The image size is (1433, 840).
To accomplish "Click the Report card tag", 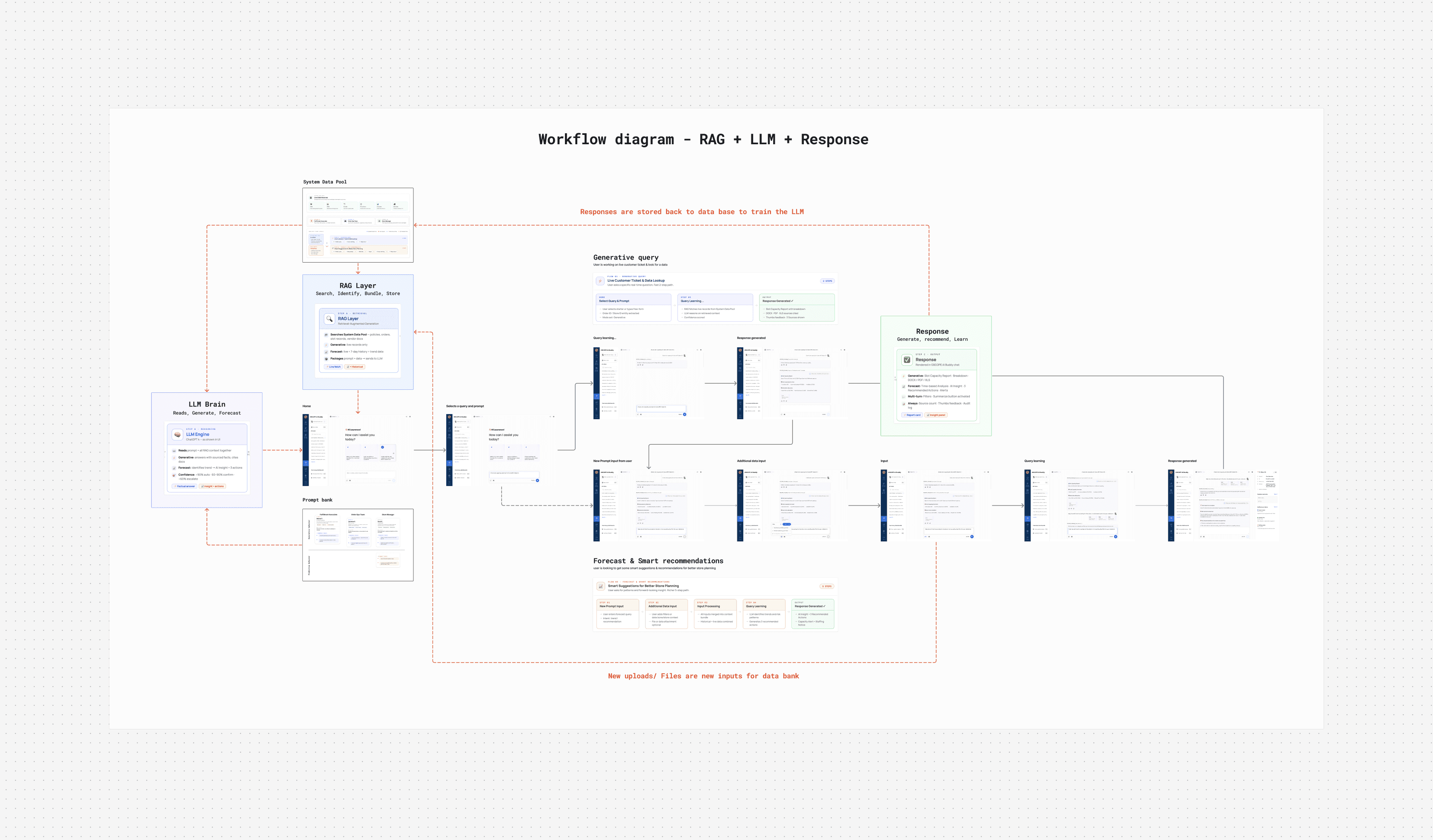I will point(912,415).
